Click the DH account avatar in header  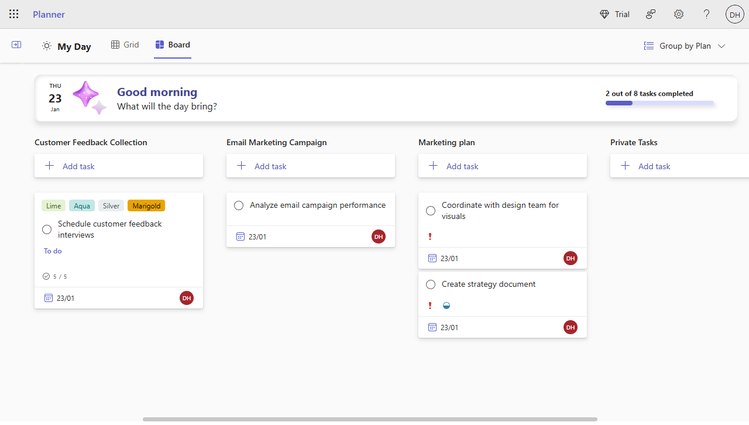(x=734, y=14)
